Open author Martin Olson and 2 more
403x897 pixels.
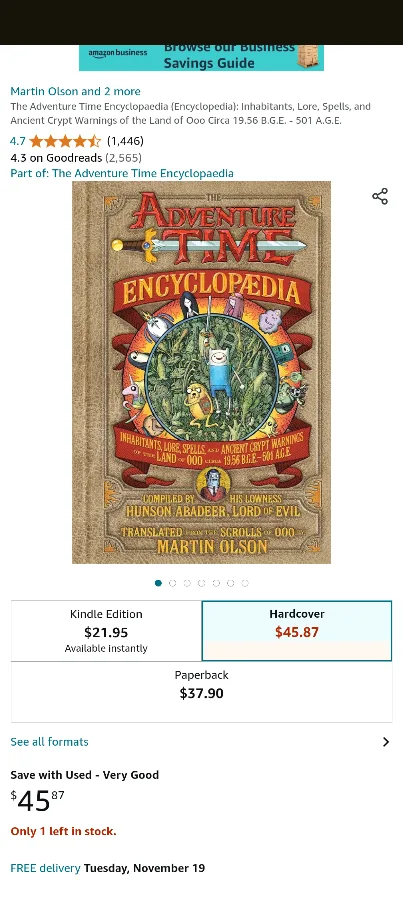(x=75, y=92)
